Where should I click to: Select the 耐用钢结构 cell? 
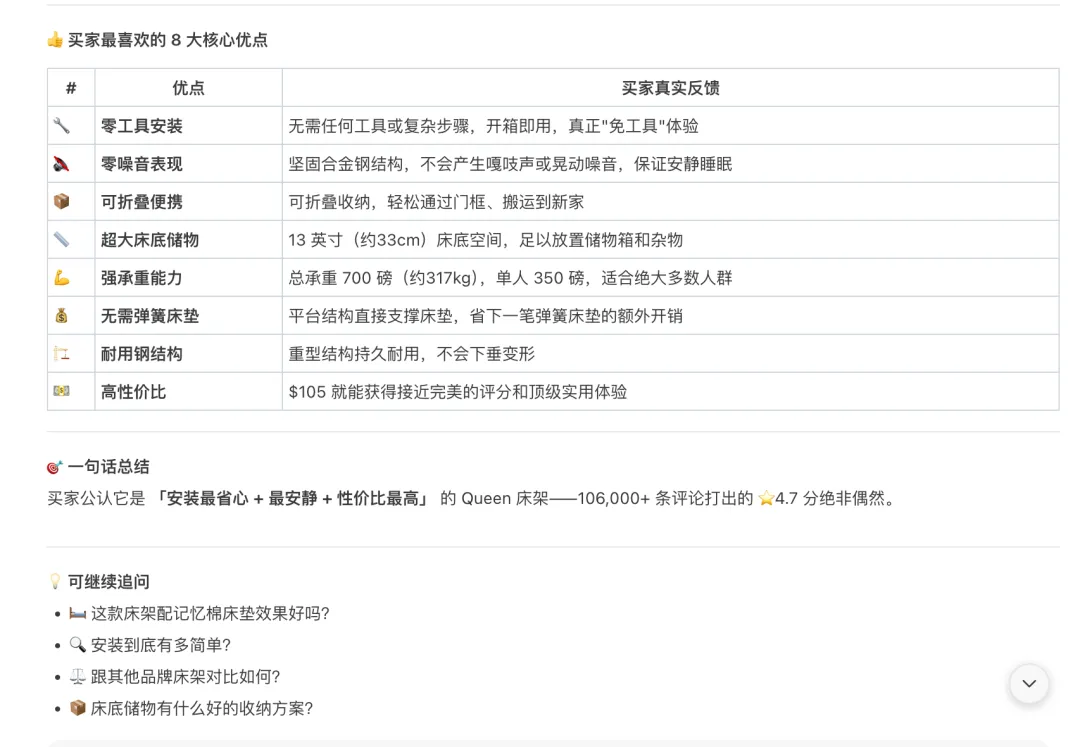(x=188, y=353)
